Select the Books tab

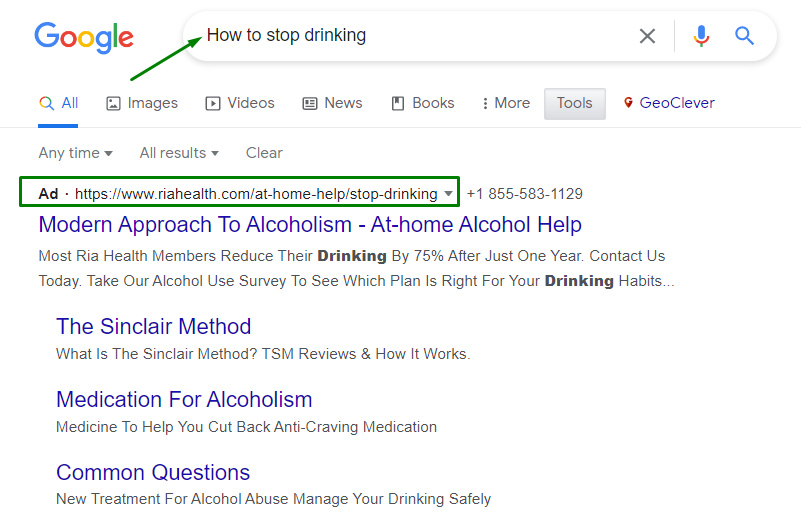click(x=422, y=103)
